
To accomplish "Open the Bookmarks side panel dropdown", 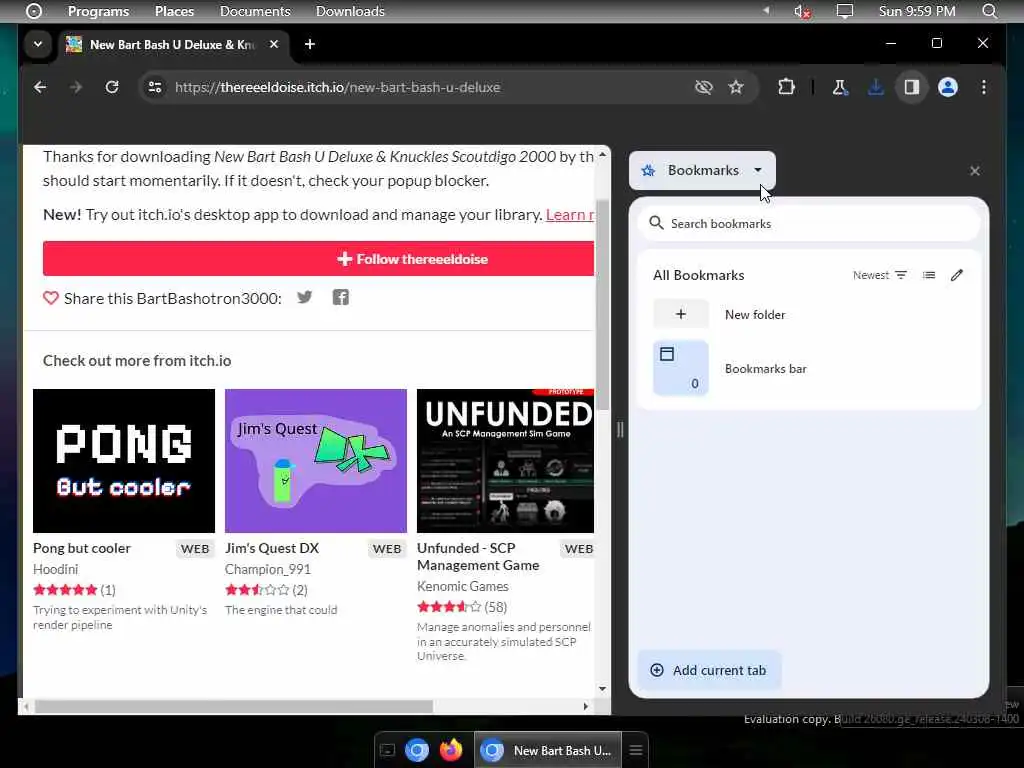I will click(702, 170).
